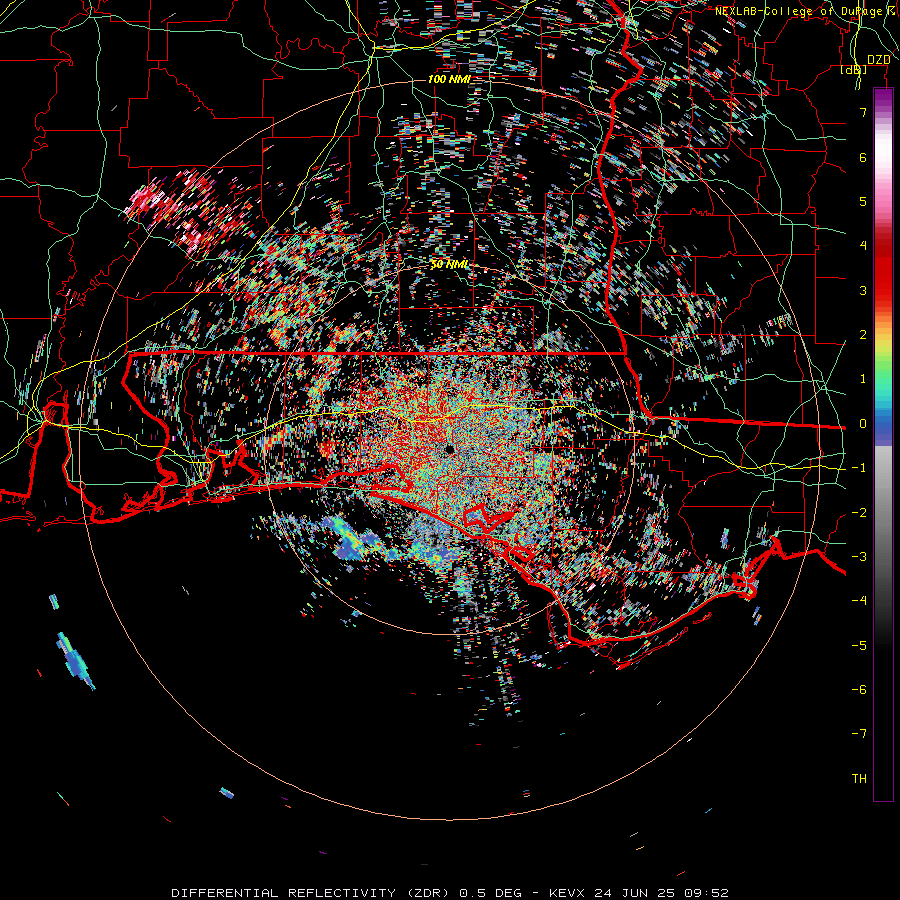Click the NEXLAB-College of DuPage credit text

[x=807, y=11]
